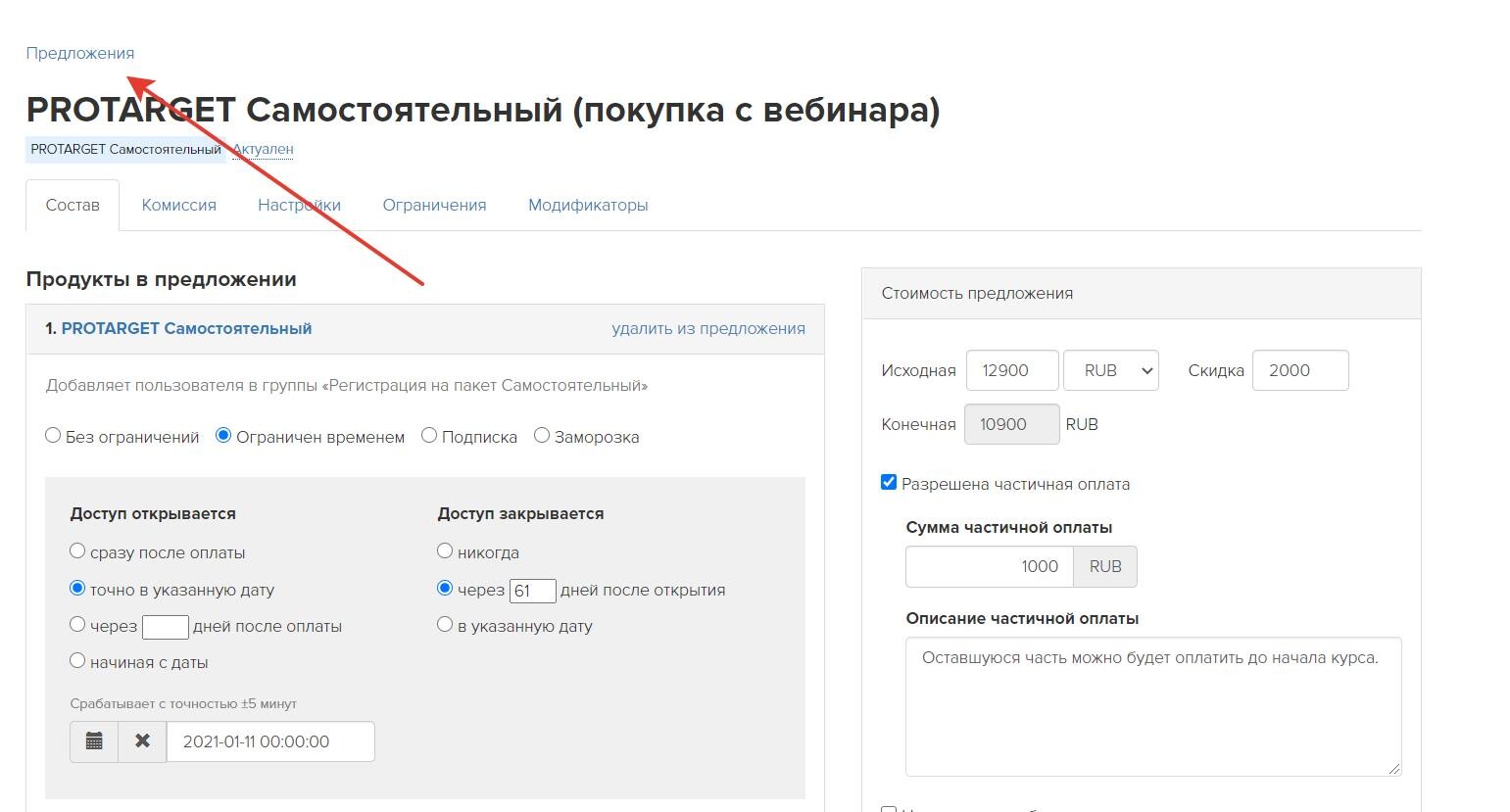Select 'Без ограничений' radio option
Image resolution: width=1510 pixels, height=812 pixels.
[x=53, y=436]
